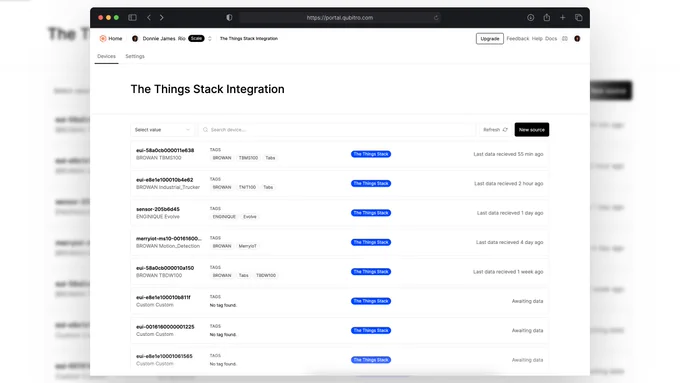Click the TNIT100 tag
This screenshot has height=383, width=680.
click(247, 187)
